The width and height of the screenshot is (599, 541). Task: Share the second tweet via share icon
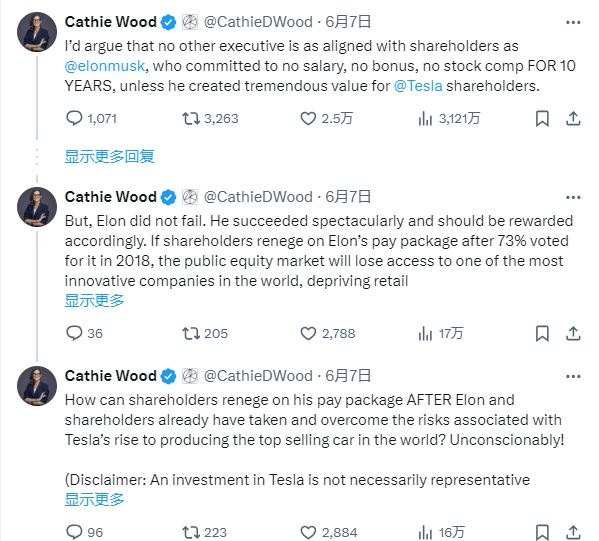click(573, 334)
